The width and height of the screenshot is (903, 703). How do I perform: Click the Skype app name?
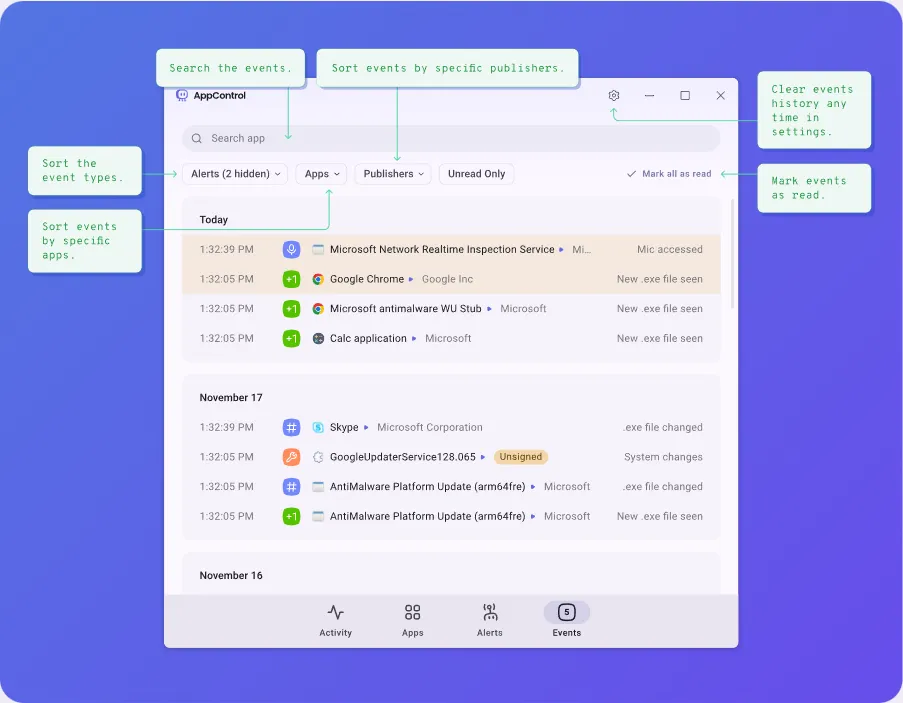344,427
